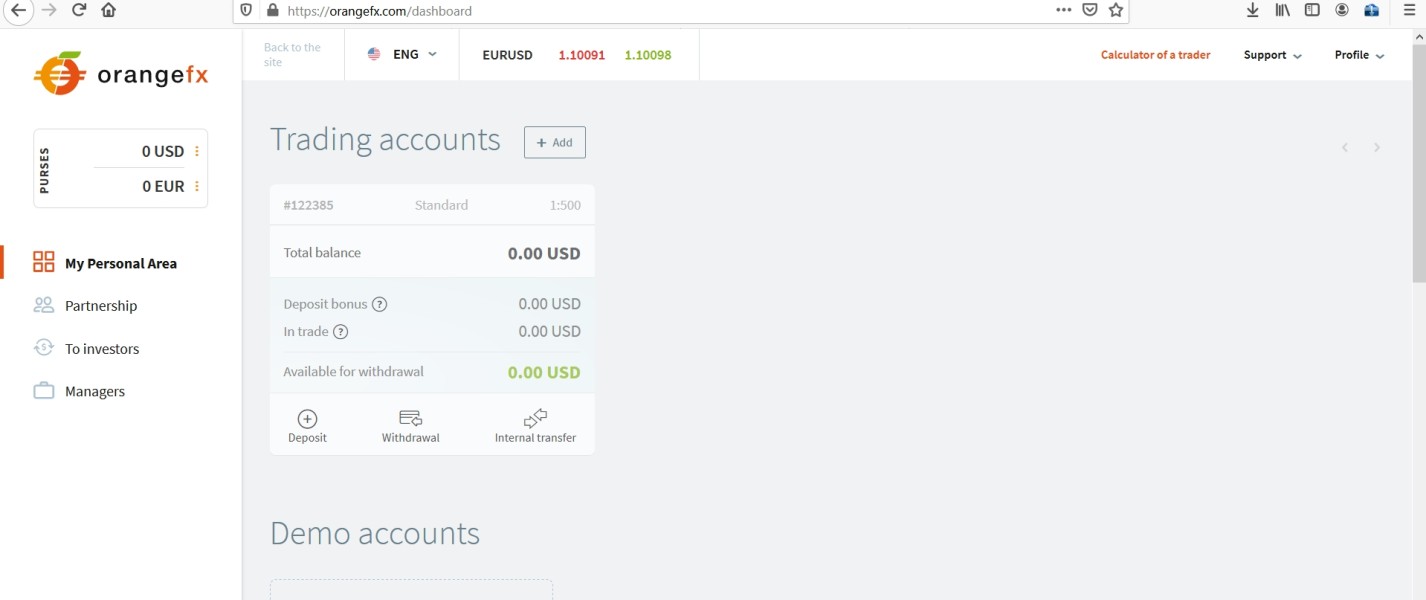The width and height of the screenshot is (1426, 600).
Task: Open the EUR purse options dots
Action: pos(197,186)
